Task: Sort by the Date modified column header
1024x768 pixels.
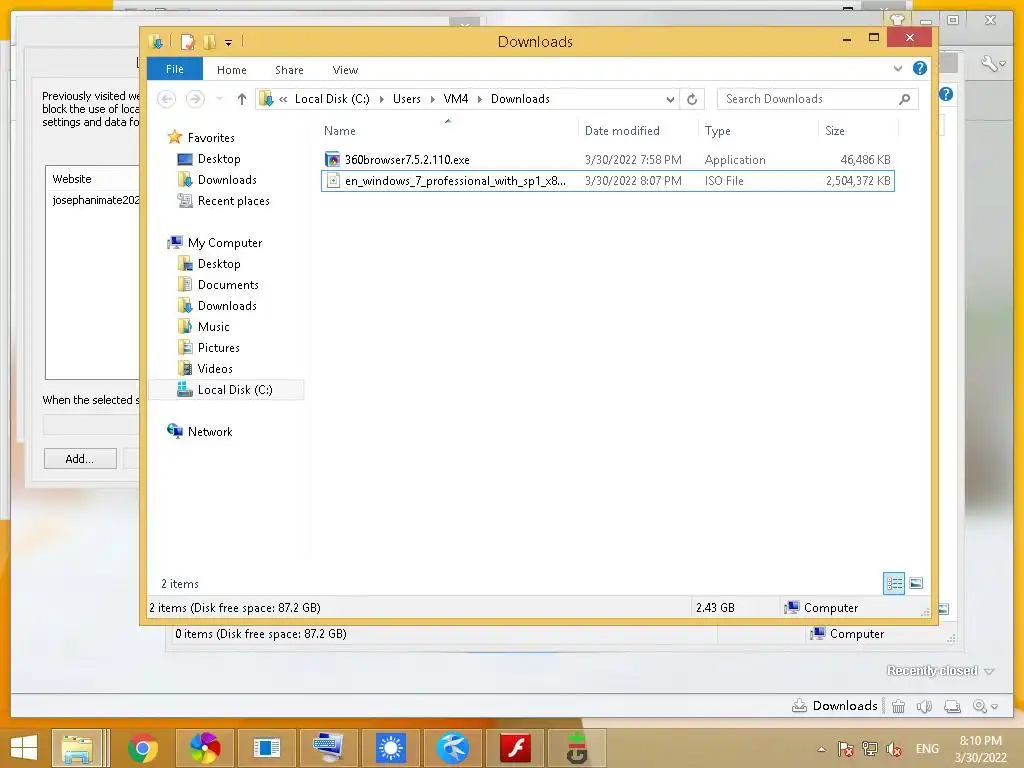Action: click(x=622, y=131)
